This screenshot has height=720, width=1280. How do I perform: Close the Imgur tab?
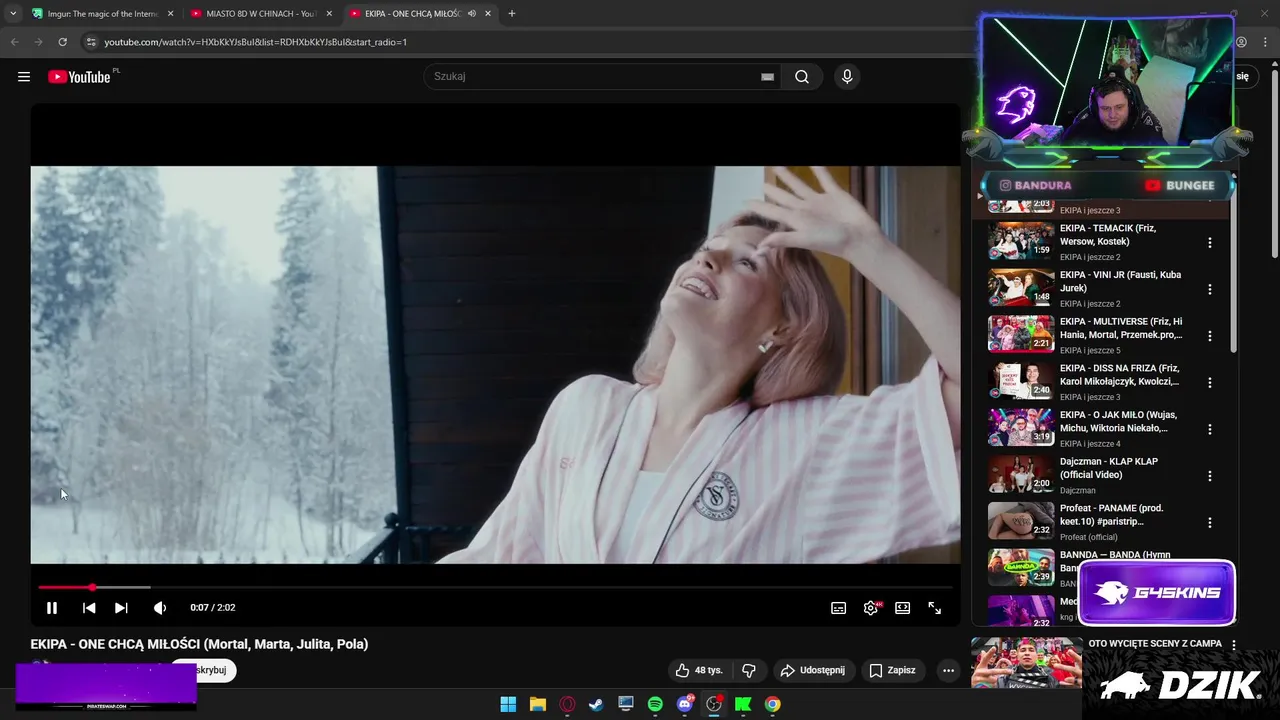(x=170, y=14)
